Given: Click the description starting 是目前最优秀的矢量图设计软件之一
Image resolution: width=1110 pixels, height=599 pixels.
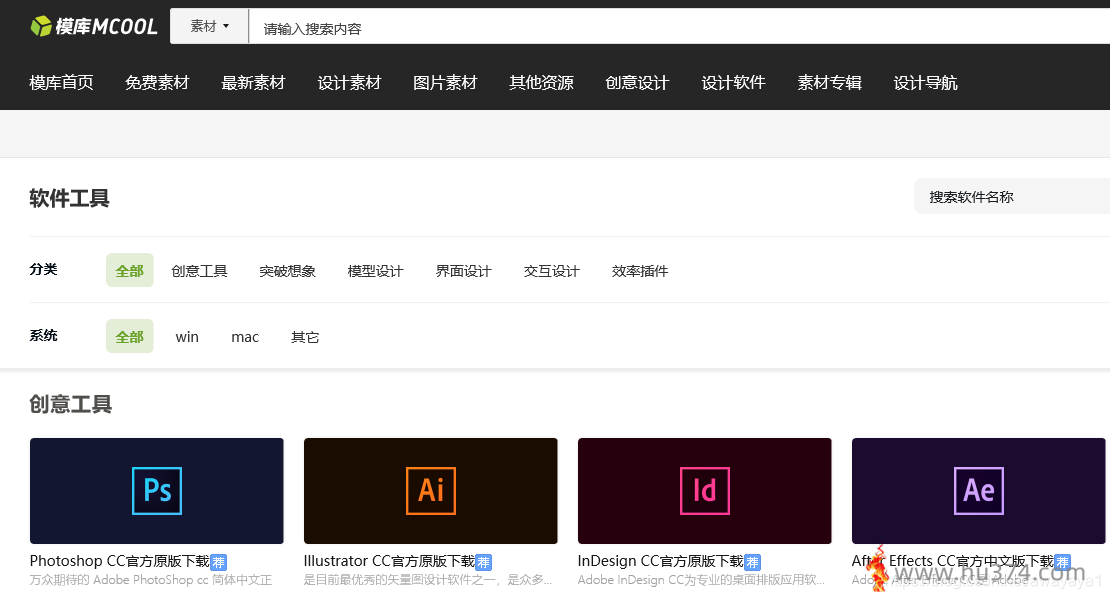Looking at the screenshot, I should (428, 580).
